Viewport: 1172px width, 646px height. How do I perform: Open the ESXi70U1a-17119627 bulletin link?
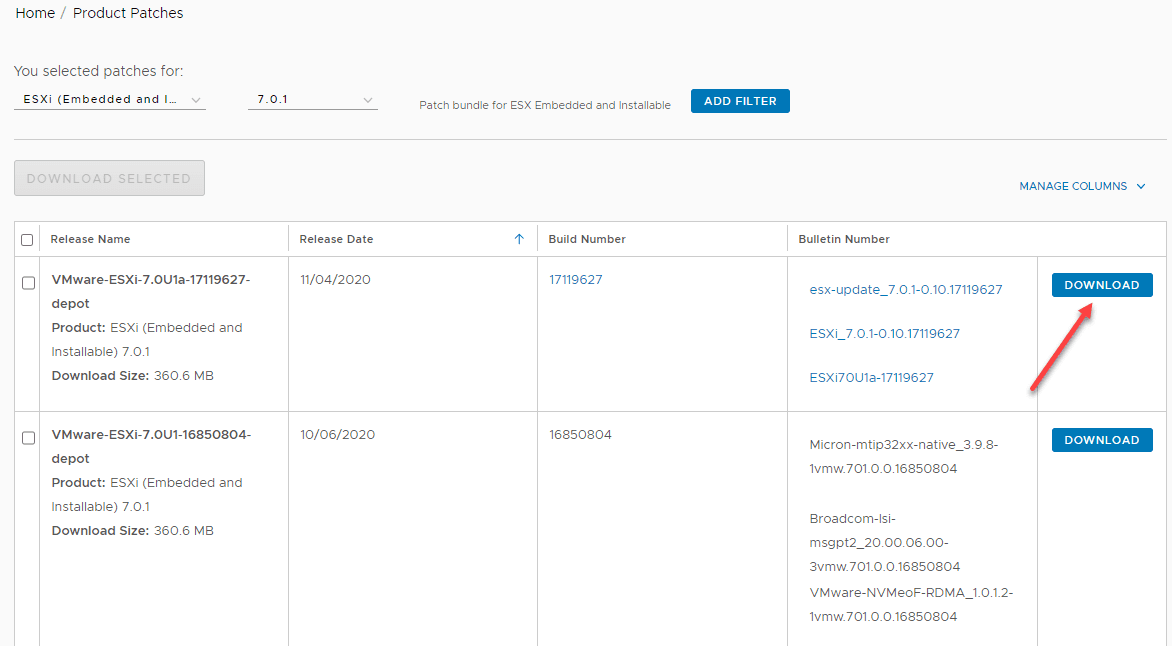pyautogui.click(x=872, y=378)
